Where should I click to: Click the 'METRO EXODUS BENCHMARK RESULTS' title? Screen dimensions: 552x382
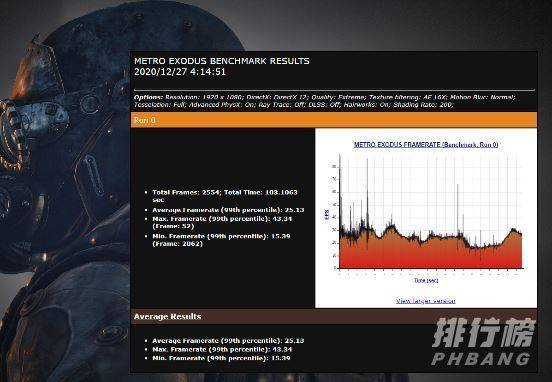(222, 61)
